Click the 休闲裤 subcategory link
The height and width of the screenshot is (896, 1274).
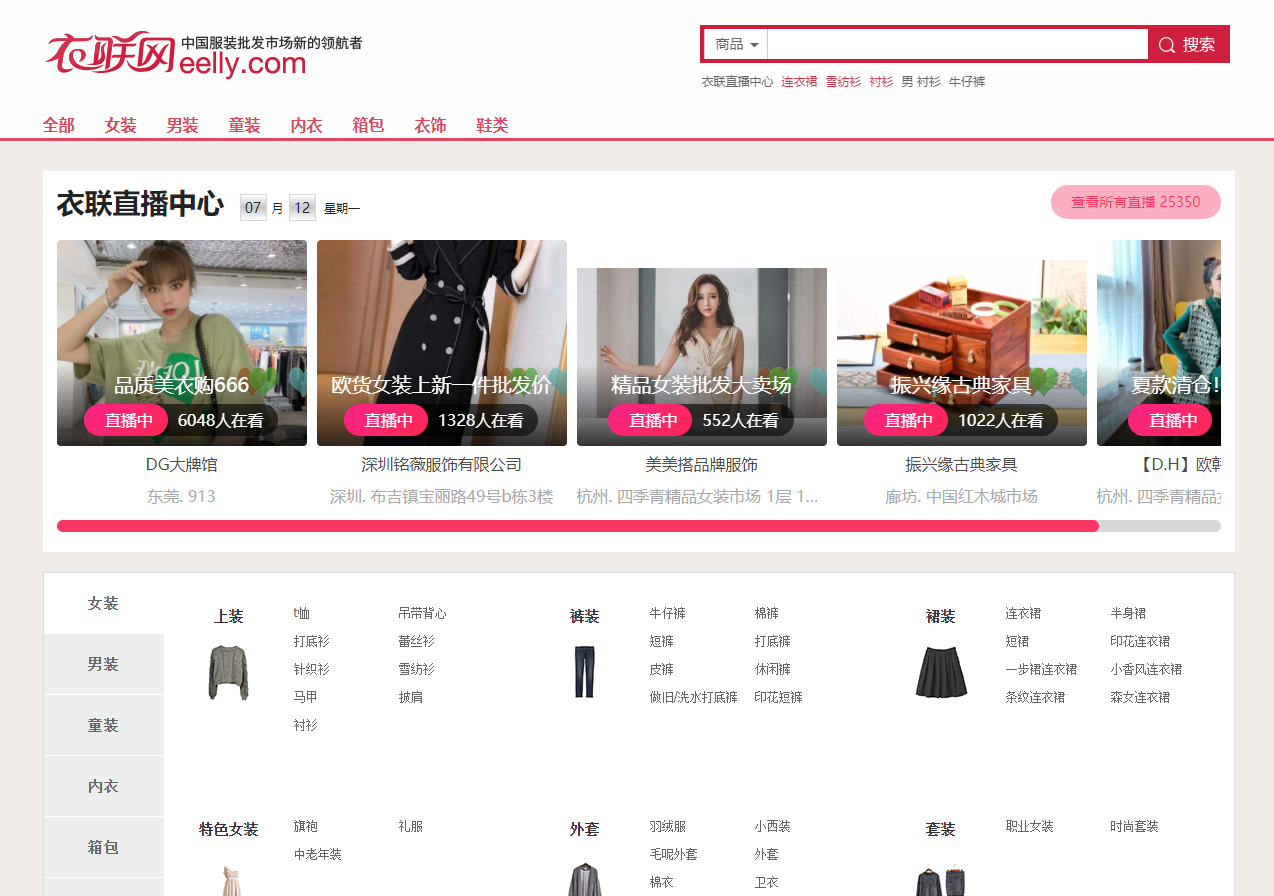[x=773, y=669]
